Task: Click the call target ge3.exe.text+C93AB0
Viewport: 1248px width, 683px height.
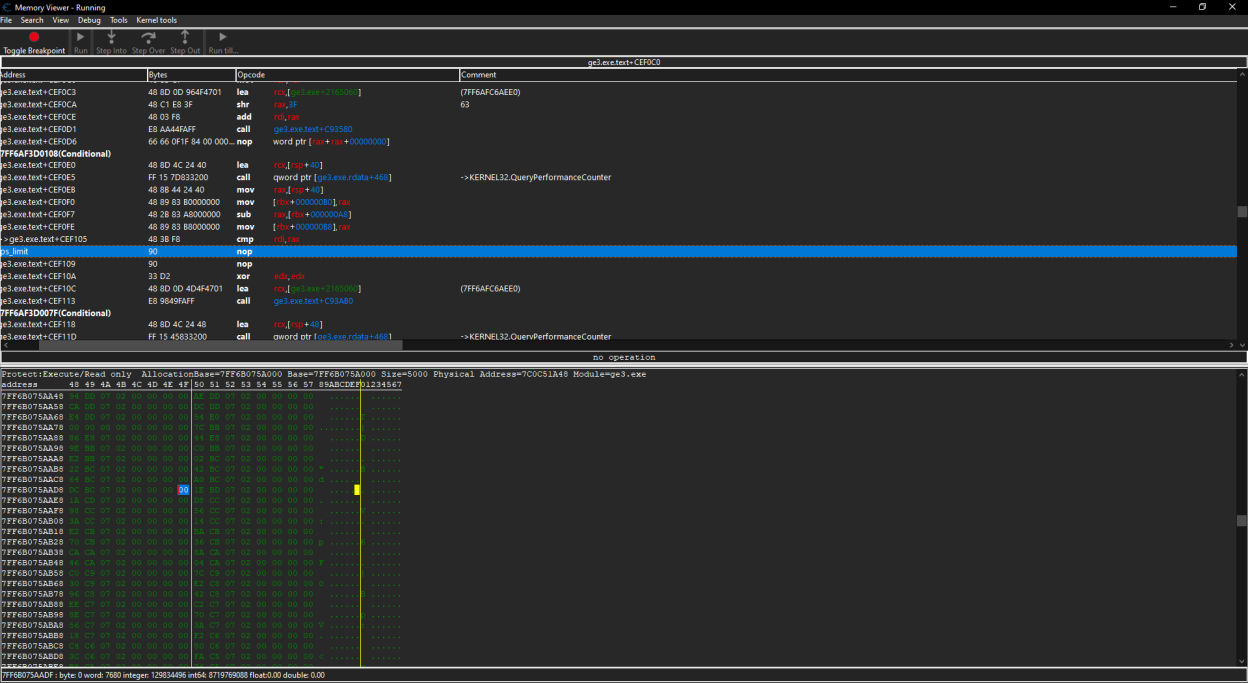Action: (x=313, y=301)
